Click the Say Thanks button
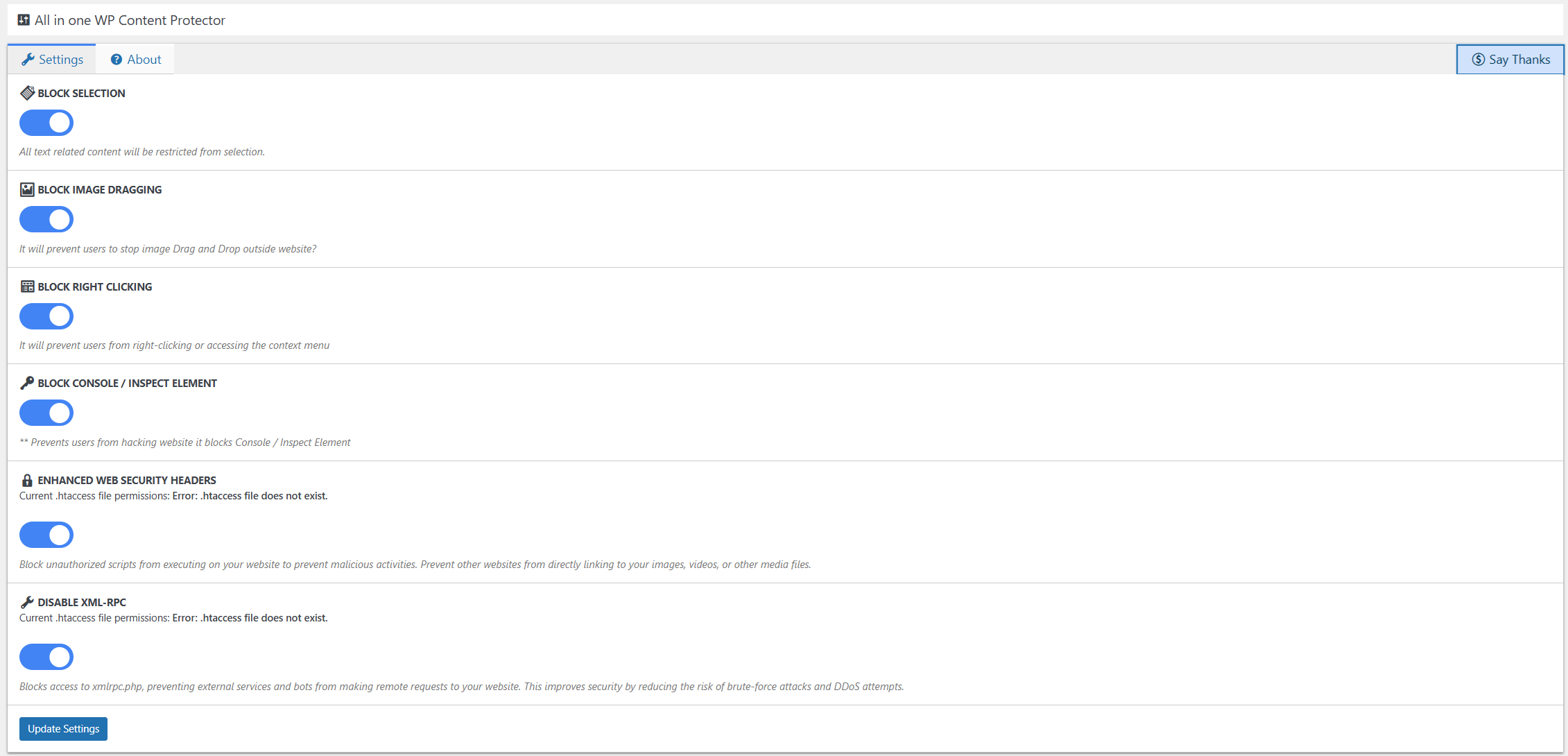This screenshot has height=756, width=1568. pos(1510,60)
